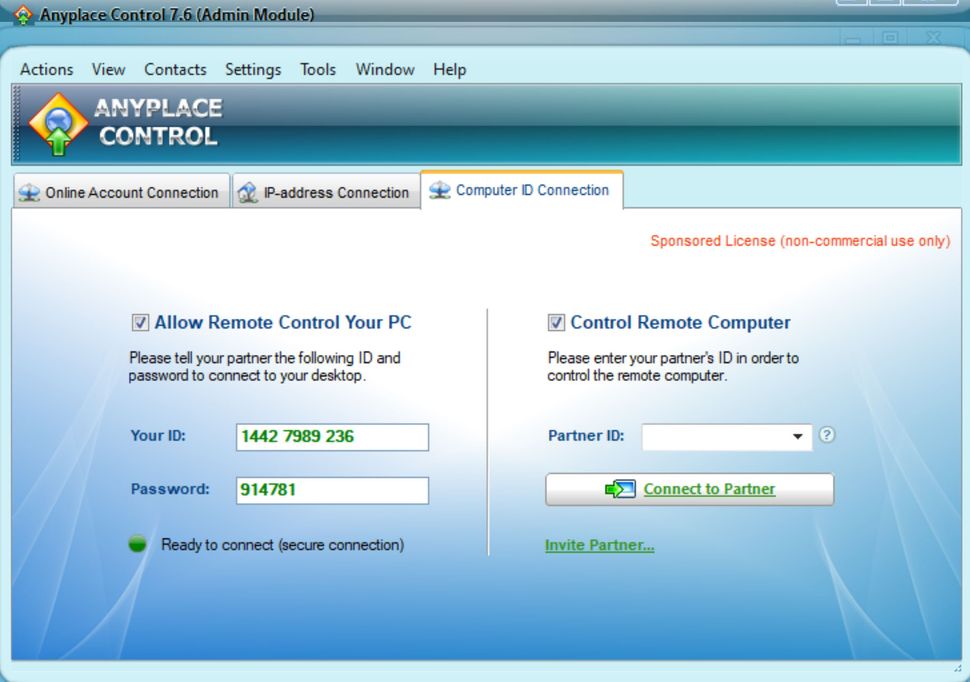Uncheck Control Remote Computer checkbox

(556, 322)
